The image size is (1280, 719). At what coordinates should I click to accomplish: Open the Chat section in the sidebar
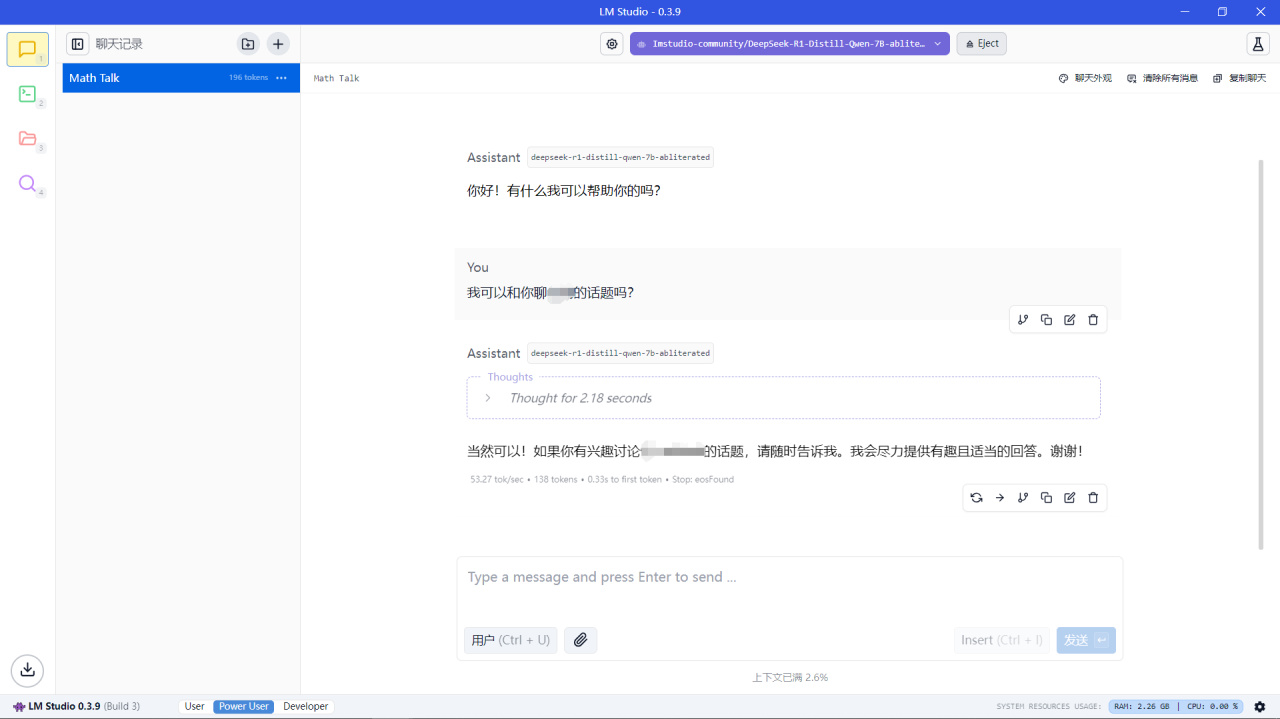click(28, 49)
